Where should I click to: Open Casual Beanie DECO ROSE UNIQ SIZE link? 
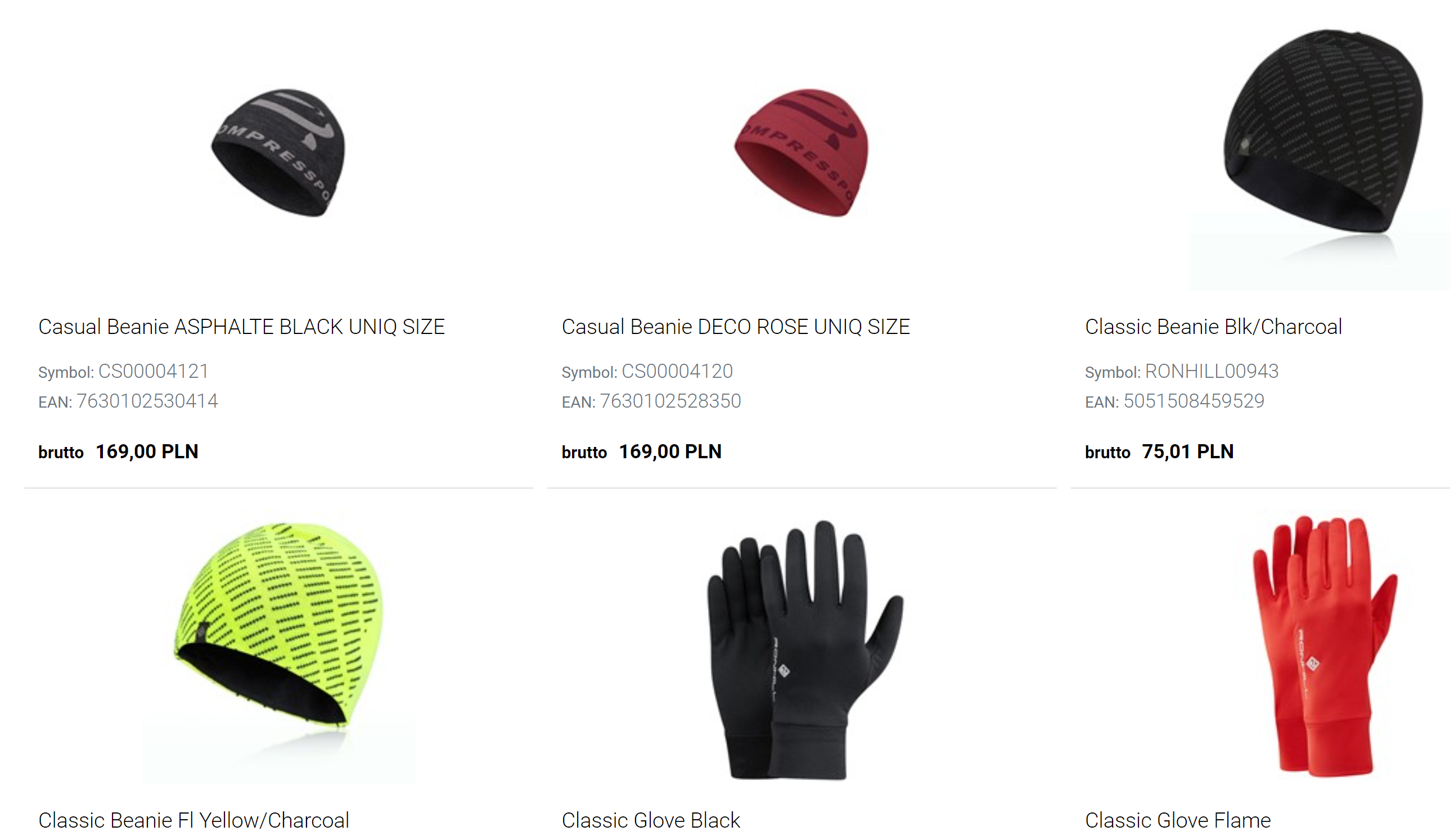735,327
